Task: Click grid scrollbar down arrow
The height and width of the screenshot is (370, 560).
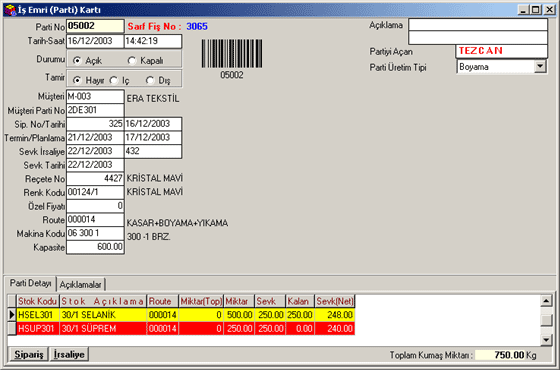Action: (x=546, y=340)
